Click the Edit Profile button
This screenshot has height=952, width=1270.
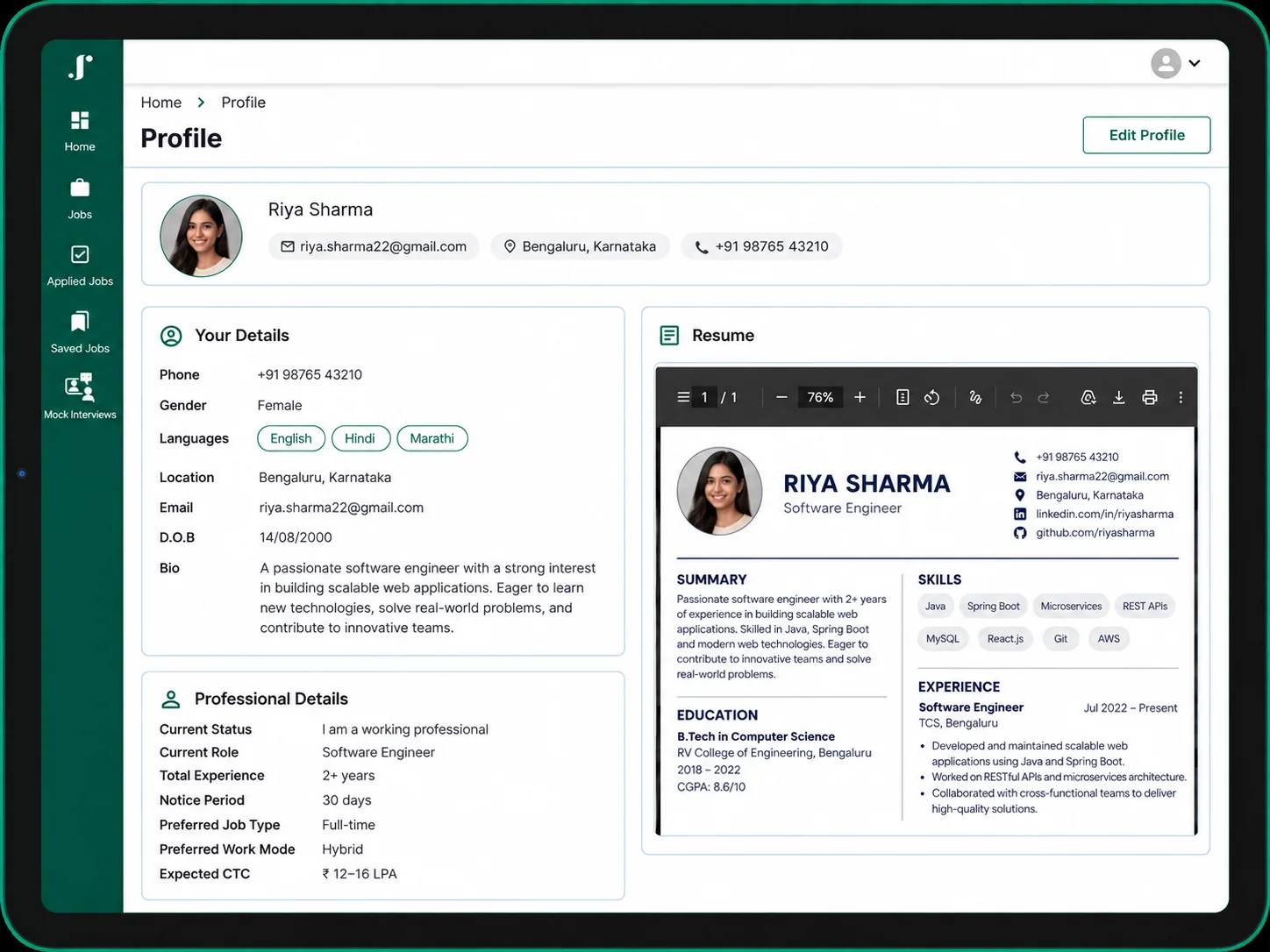click(1146, 135)
